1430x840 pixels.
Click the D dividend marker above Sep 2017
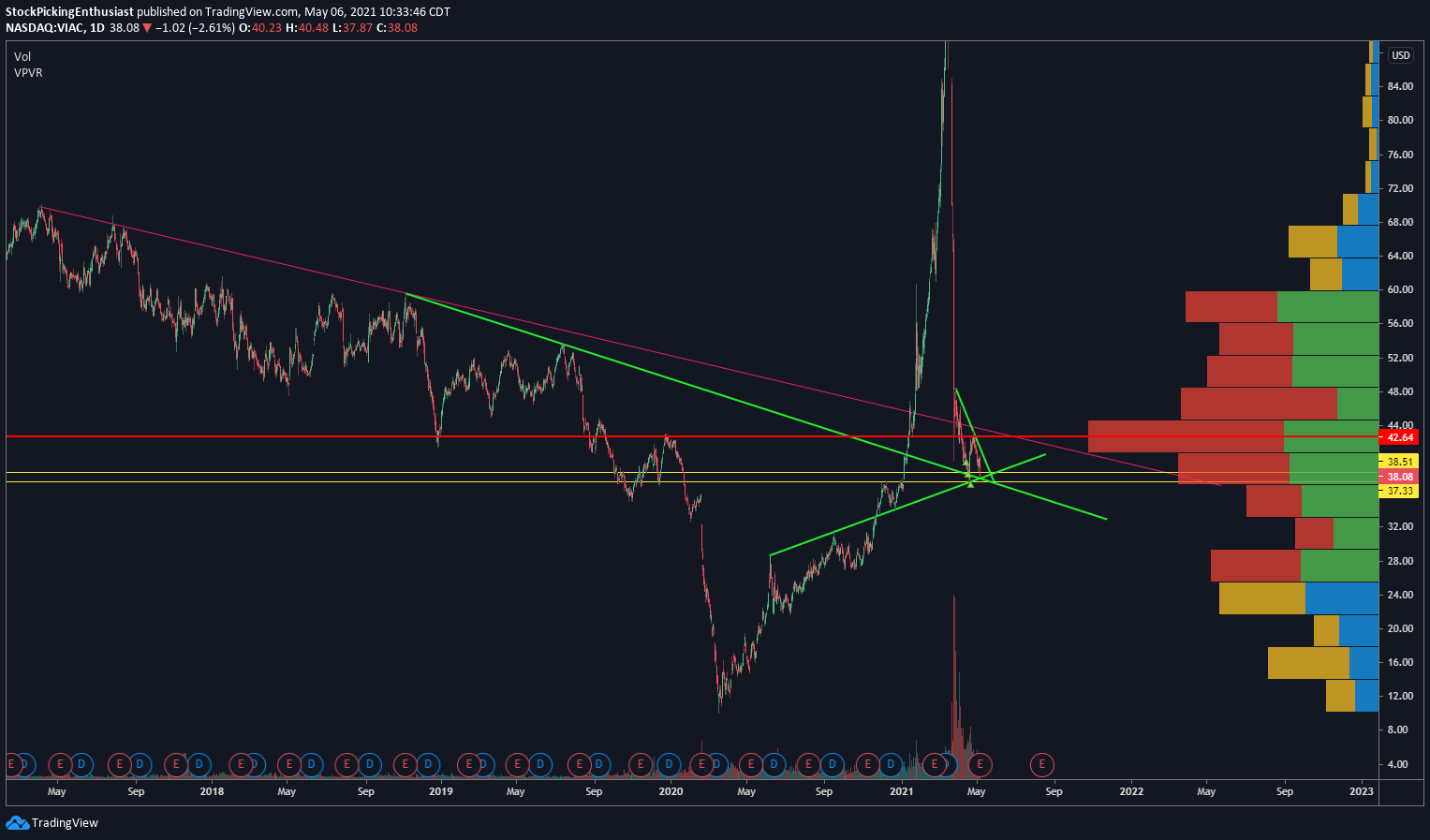[x=140, y=765]
